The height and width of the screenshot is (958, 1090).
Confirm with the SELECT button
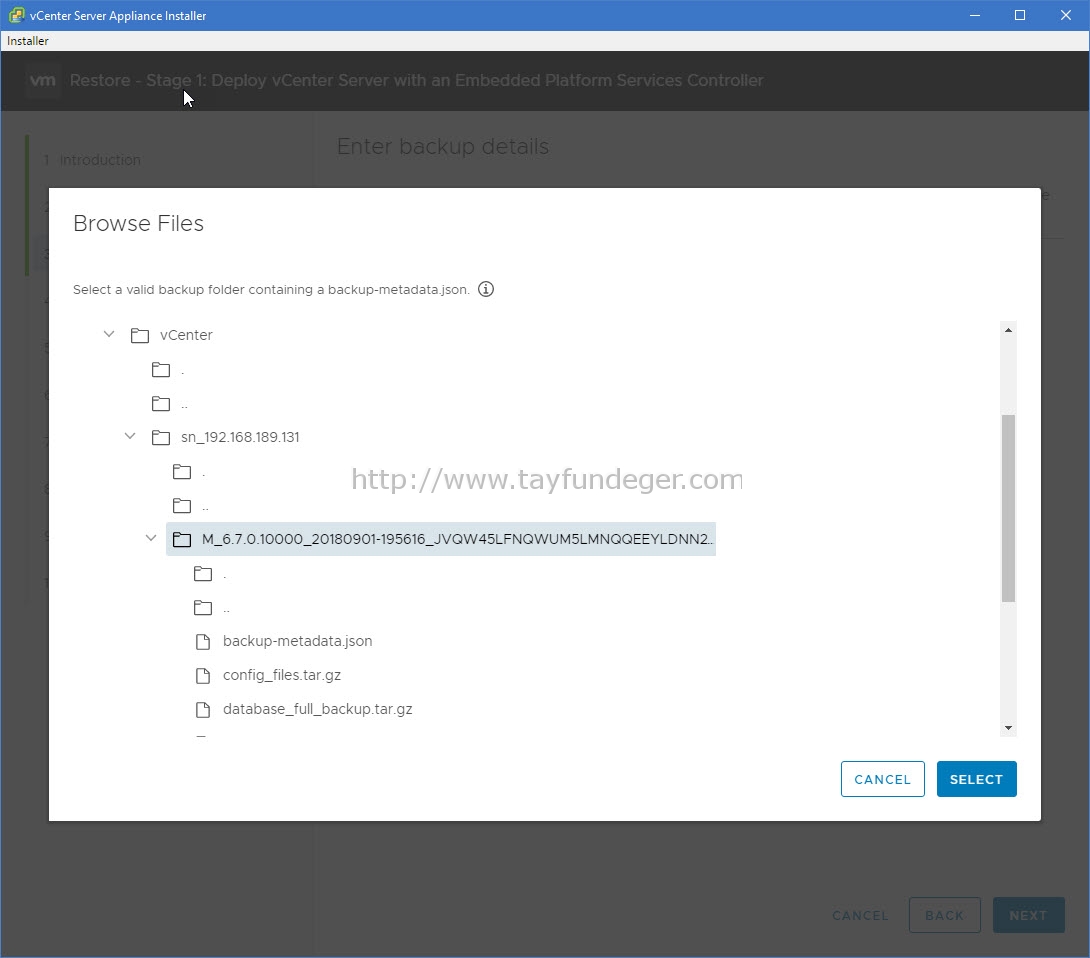click(977, 779)
